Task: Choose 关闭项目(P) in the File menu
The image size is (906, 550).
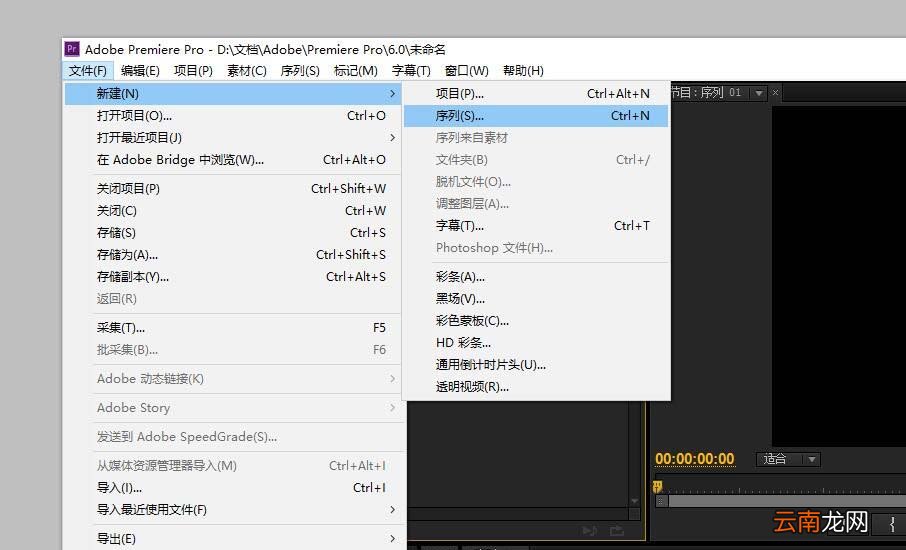Action: click(x=231, y=188)
